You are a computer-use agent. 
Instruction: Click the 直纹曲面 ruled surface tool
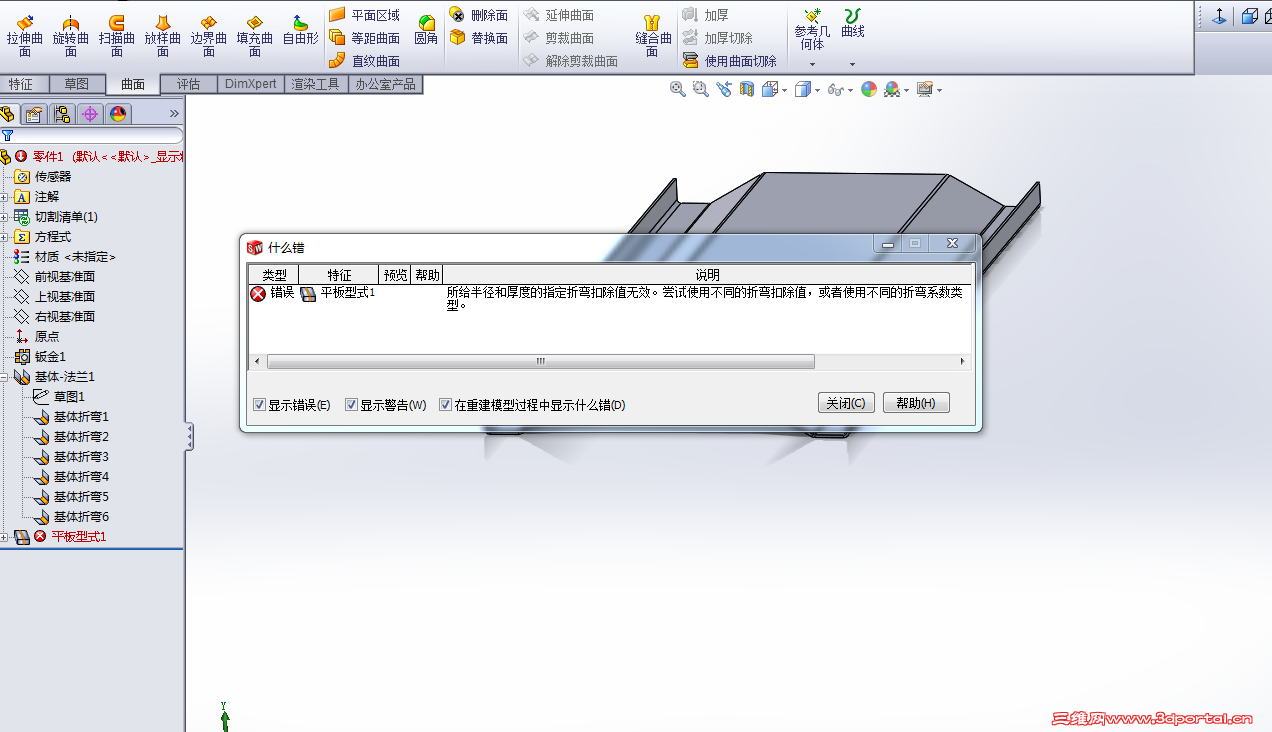click(365, 61)
